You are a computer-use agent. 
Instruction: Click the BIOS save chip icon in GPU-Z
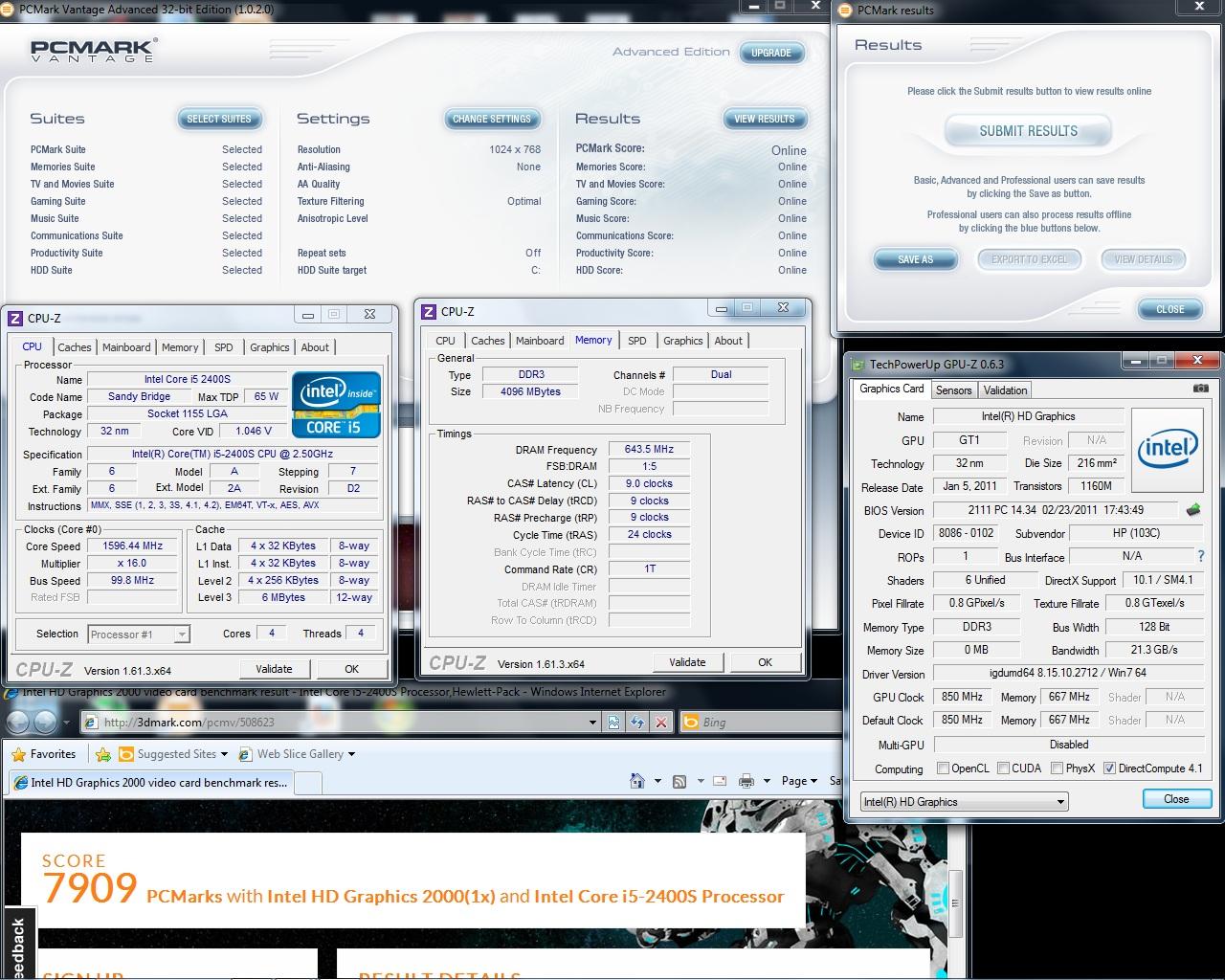tap(1193, 510)
